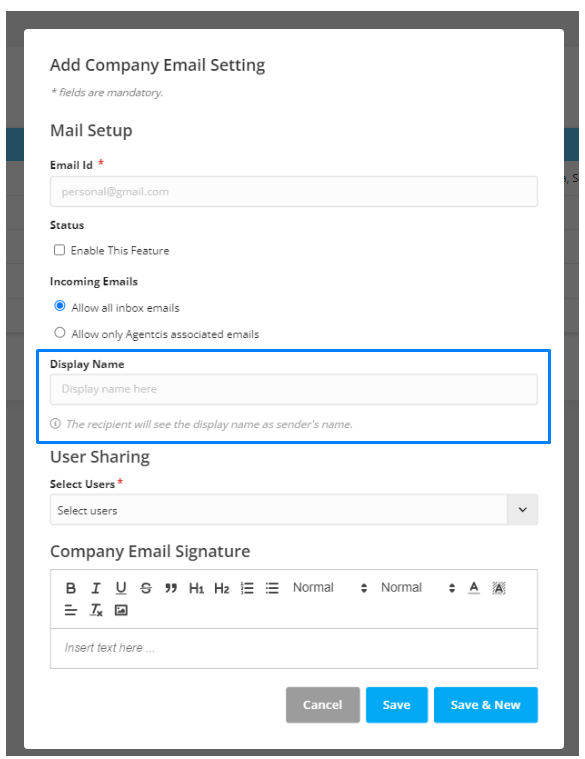Create an ordered numbered list
The height and width of the screenshot is (759, 585).
point(247,588)
